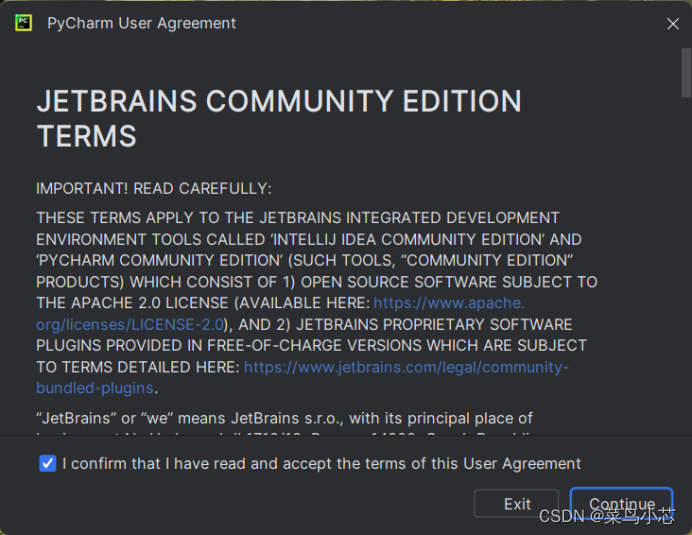Uncheck the confirm User Agreement checkbox
This screenshot has height=535, width=692.
pyautogui.click(x=48, y=463)
